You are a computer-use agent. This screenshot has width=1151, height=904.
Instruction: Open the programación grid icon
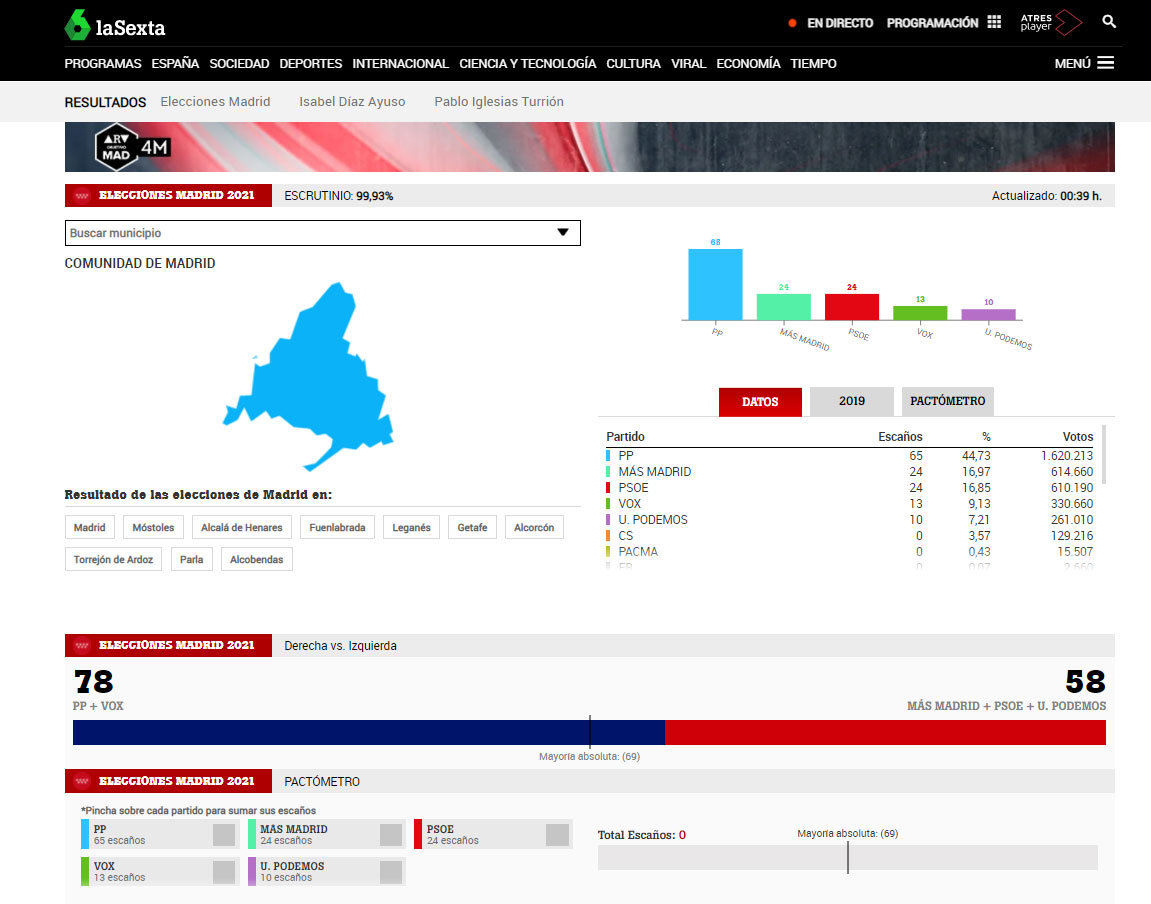[x=994, y=22]
